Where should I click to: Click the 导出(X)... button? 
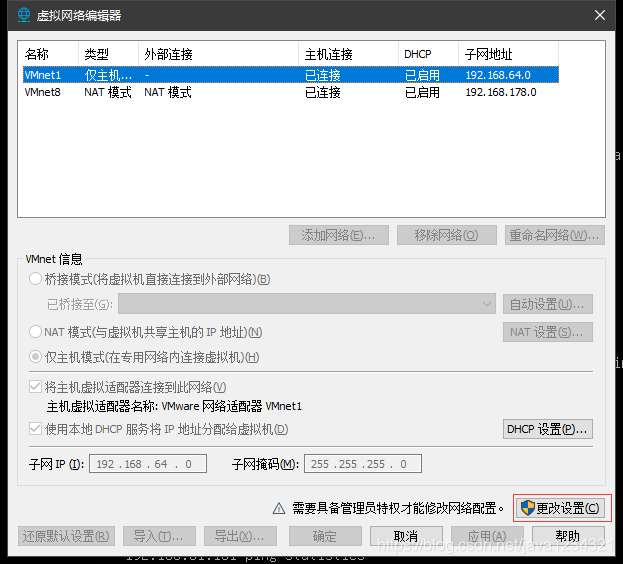(240, 536)
